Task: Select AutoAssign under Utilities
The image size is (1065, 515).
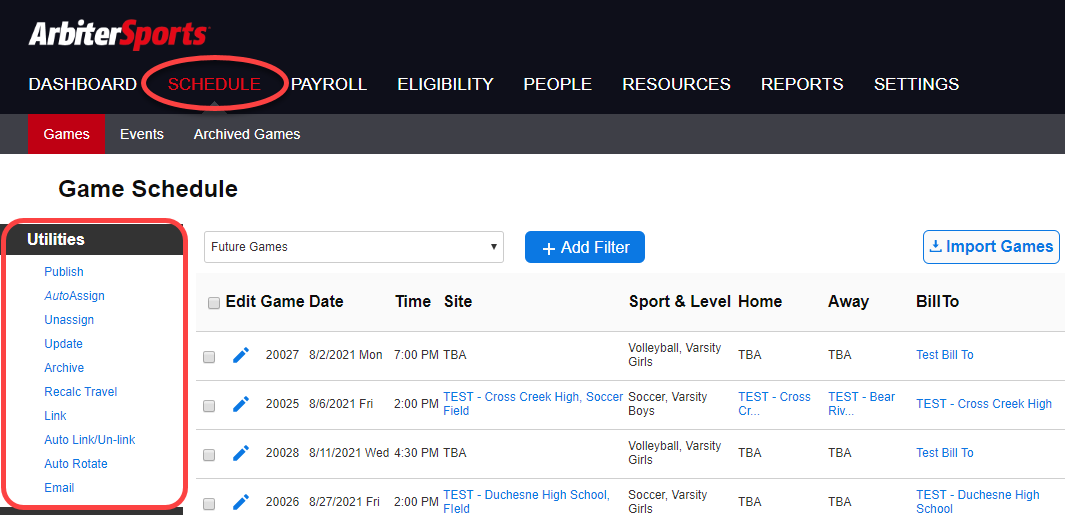Action: (x=75, y=296)
